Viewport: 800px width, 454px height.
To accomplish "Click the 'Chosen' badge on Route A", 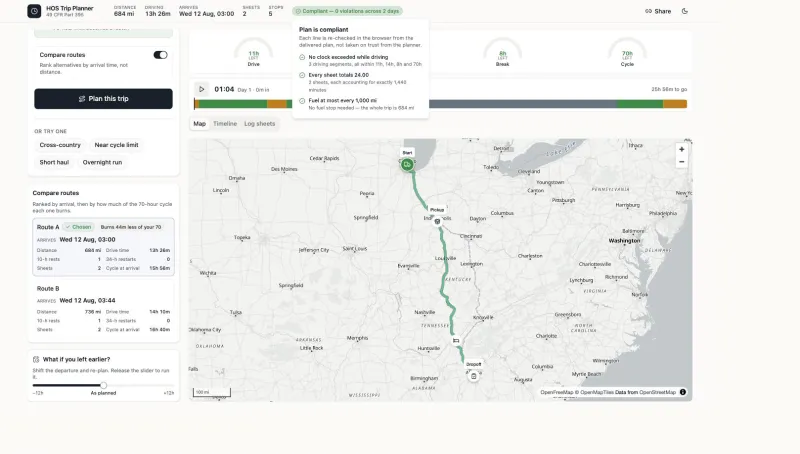I will [79, 227].
